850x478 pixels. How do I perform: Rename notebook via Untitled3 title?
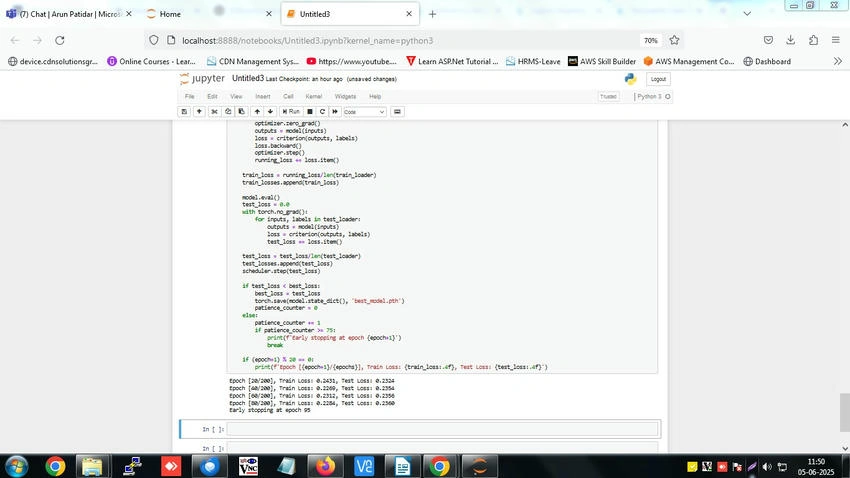(x=248, y=79)
